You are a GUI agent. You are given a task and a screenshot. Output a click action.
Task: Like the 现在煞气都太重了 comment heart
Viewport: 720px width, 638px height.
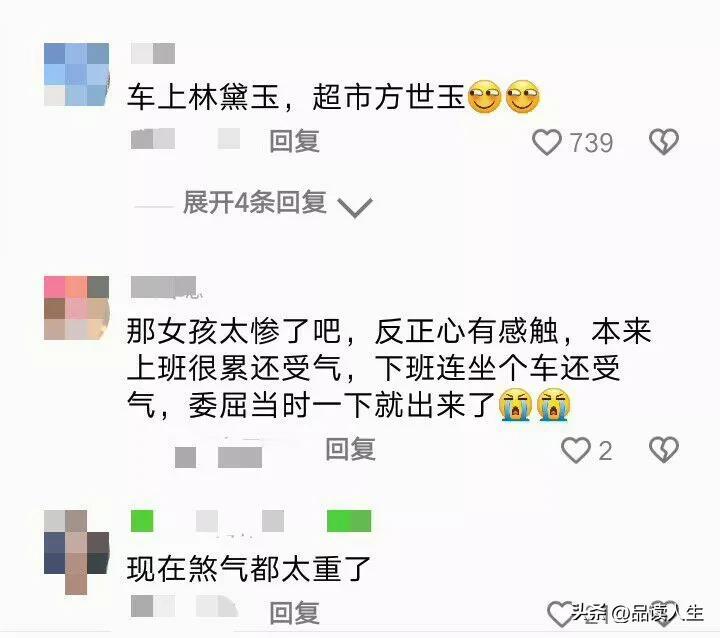[561, 613]
